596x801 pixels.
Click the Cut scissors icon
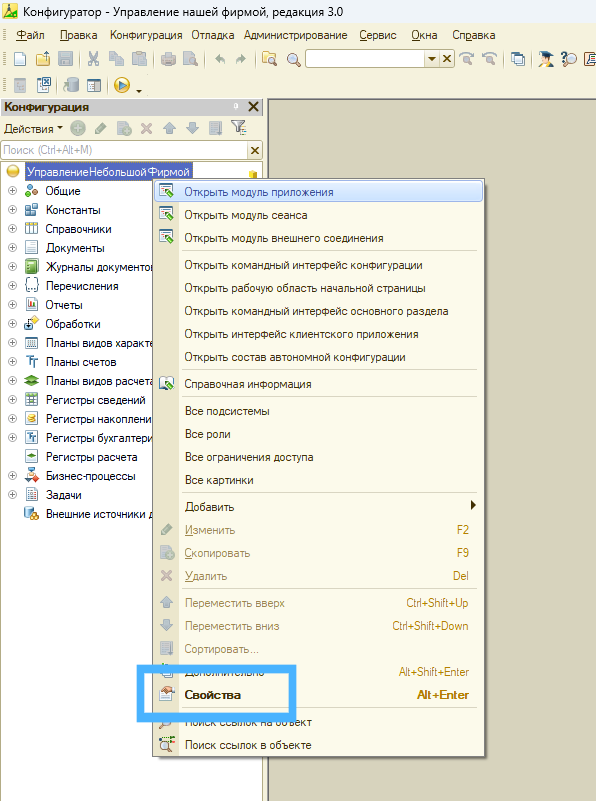[93, 59]
